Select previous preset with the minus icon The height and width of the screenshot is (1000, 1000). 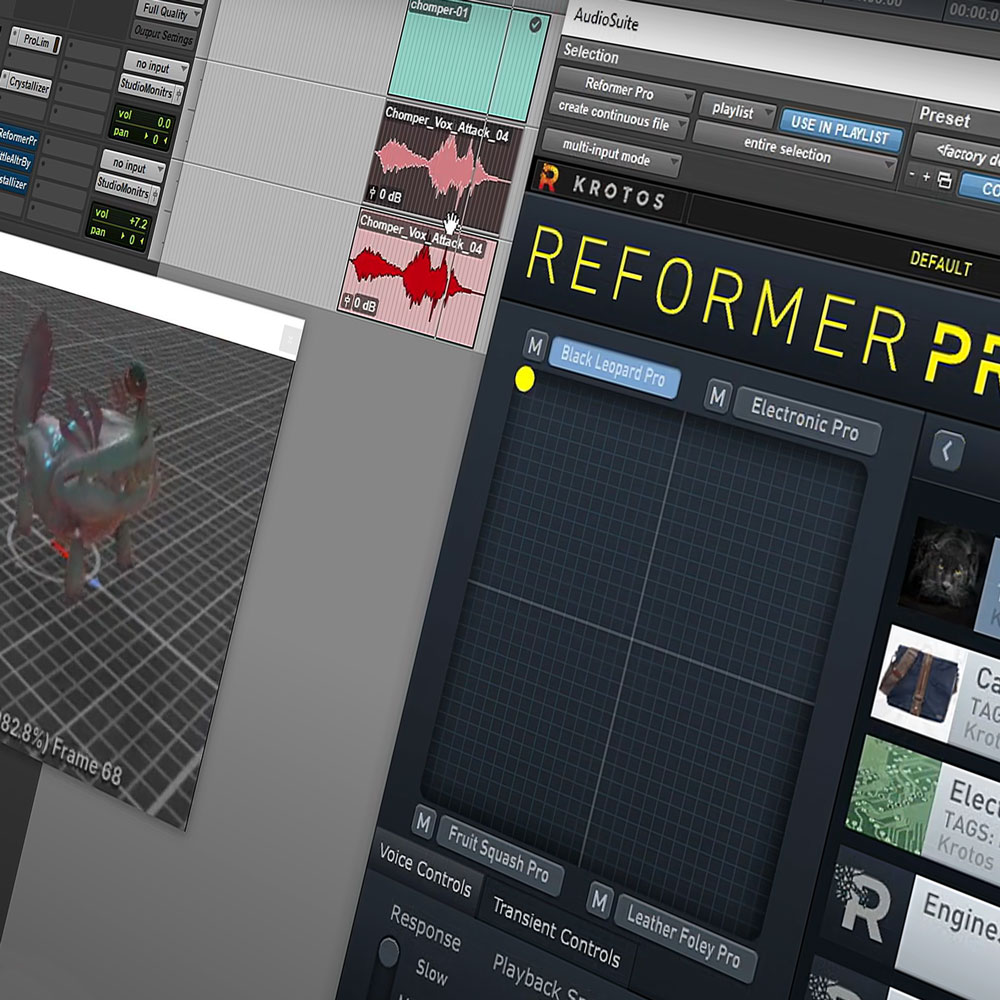pos(912,174)
